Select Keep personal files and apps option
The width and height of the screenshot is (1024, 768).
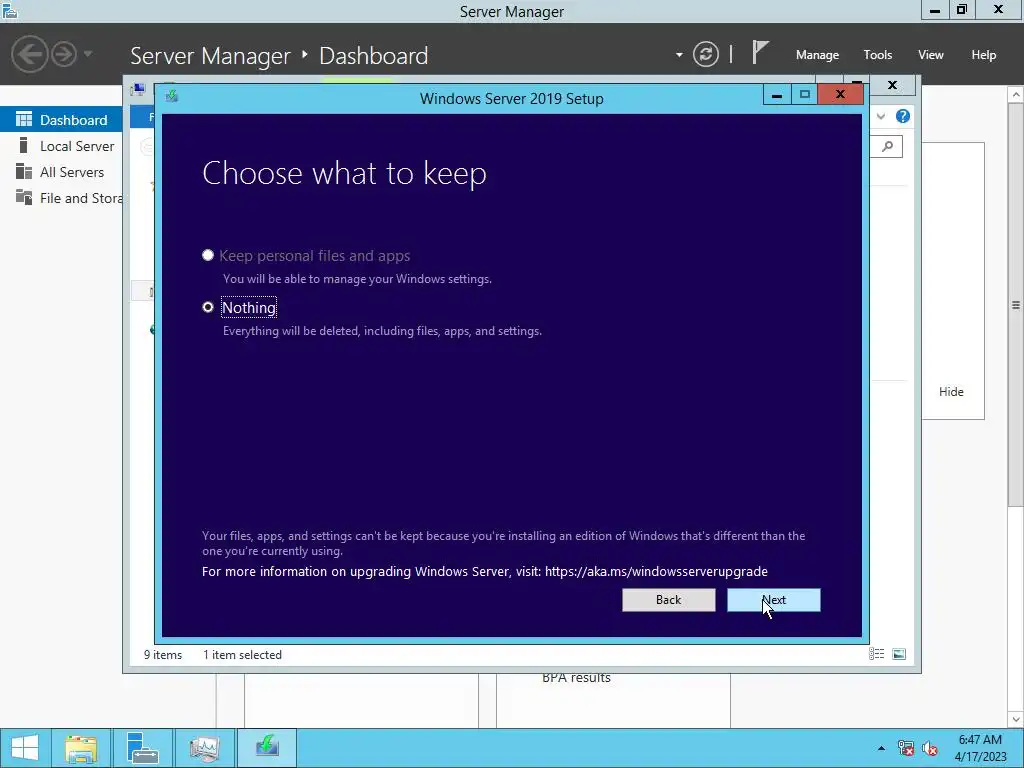[208, 255]
